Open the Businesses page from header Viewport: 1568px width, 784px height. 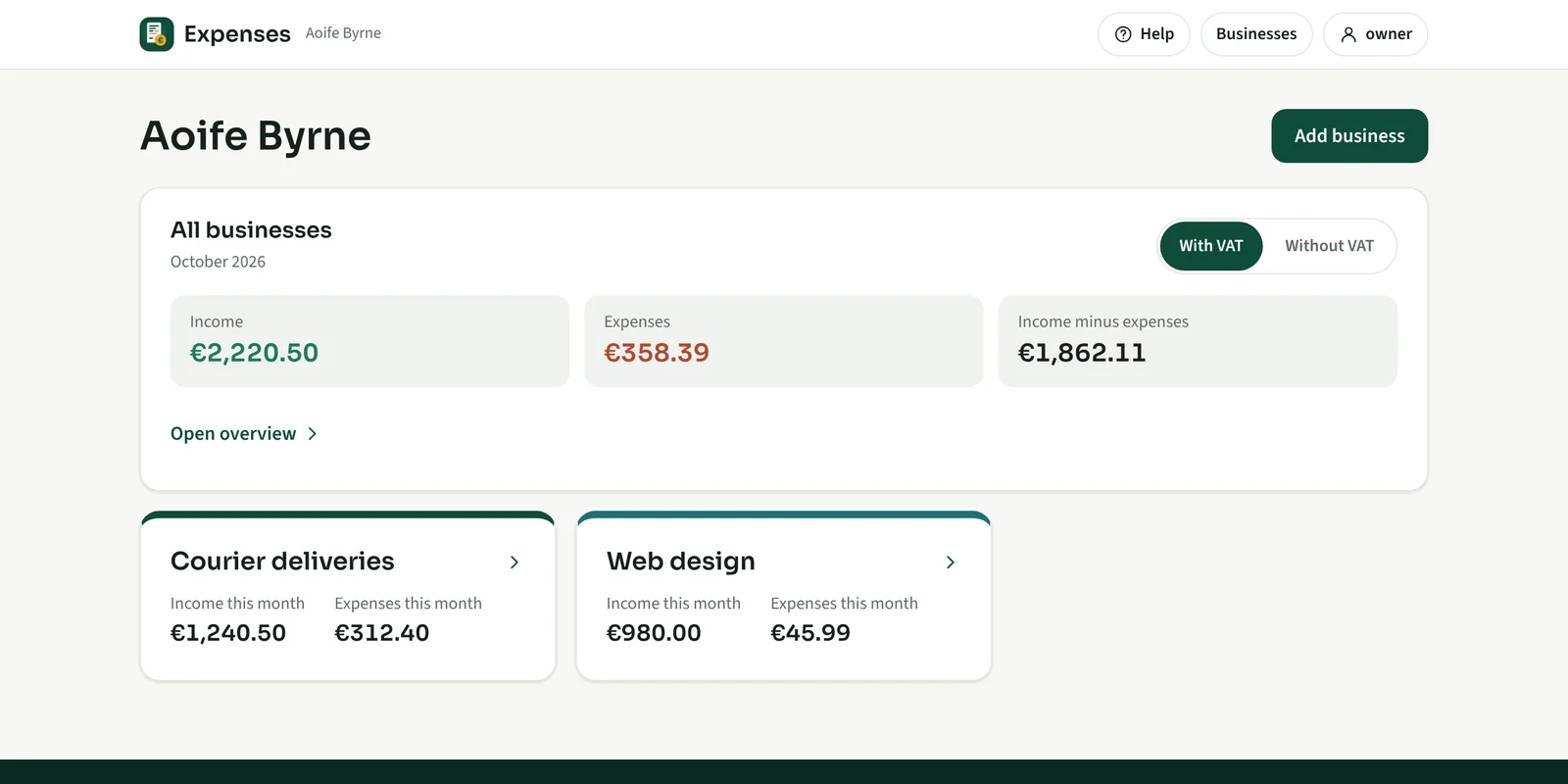point(1256,34)
